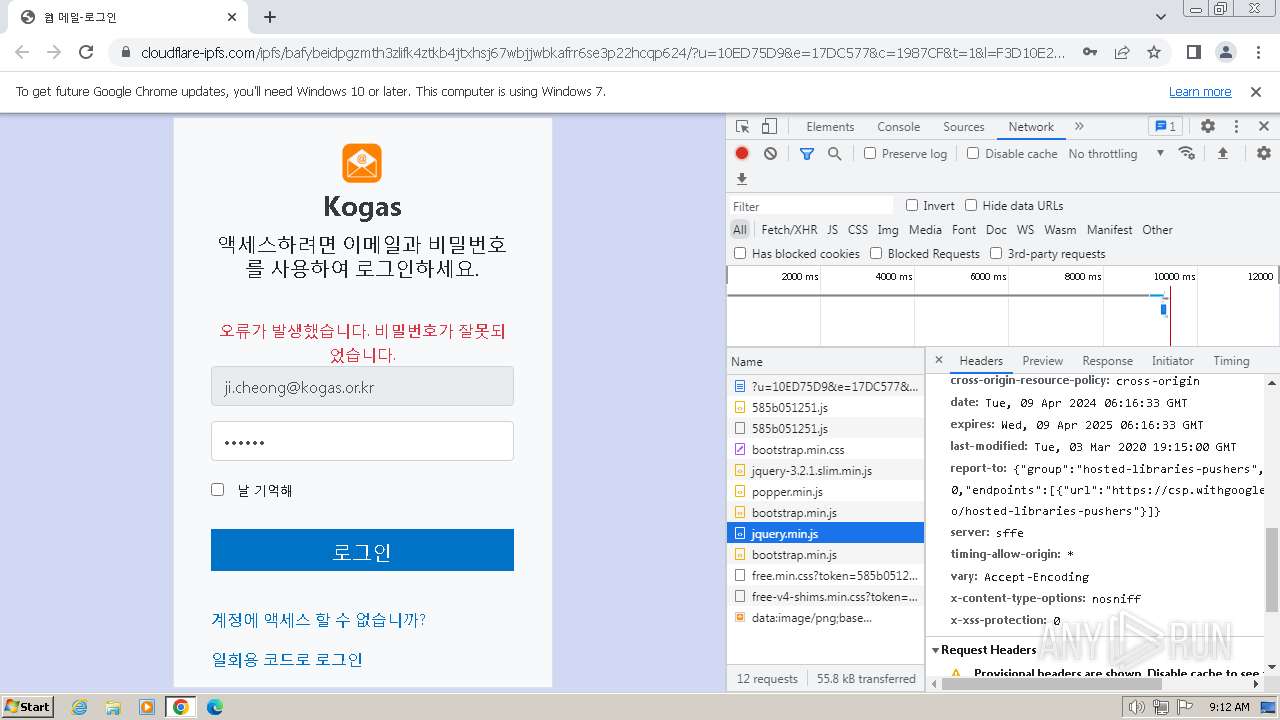Show more DevTools tabs chevron

tap(1079, 127)
